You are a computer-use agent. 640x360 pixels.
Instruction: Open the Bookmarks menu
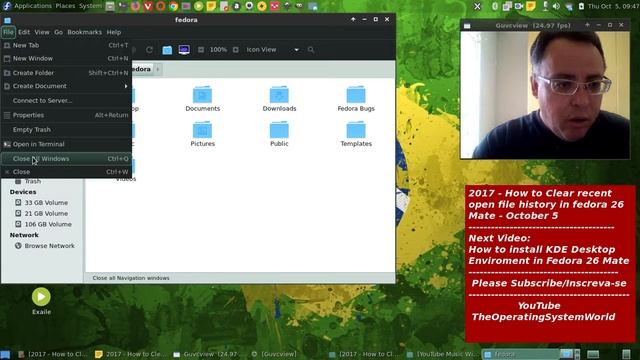[x=84, y=32]
